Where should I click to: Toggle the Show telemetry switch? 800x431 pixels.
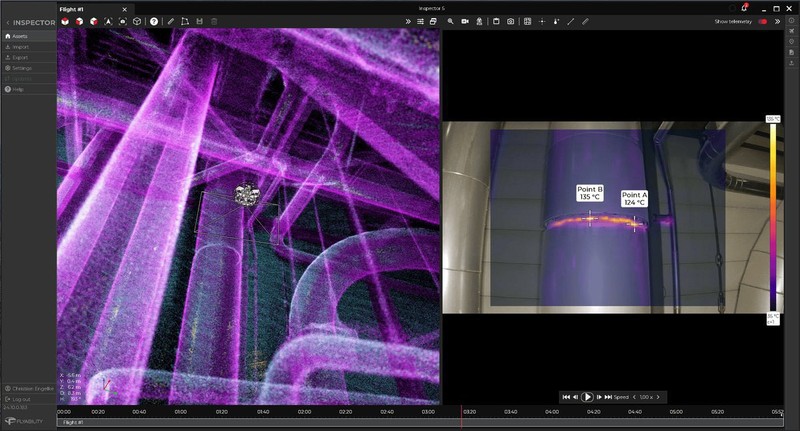[763, 21]
